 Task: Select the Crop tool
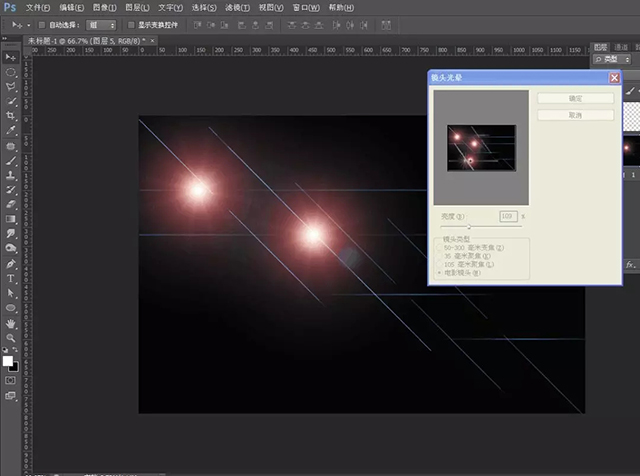(12, 115)
